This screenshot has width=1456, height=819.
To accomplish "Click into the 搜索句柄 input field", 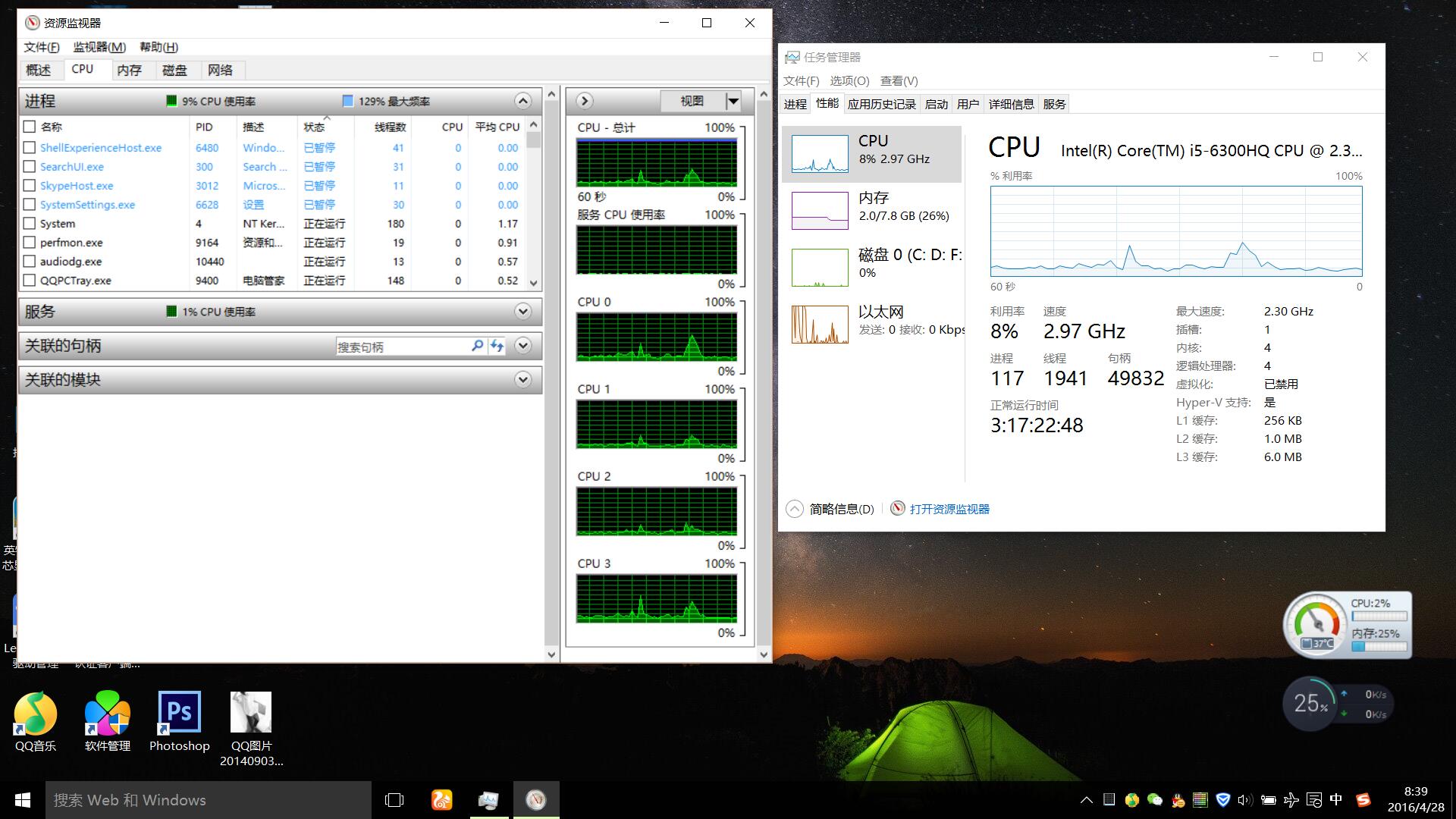I will (x=402, y=347).
